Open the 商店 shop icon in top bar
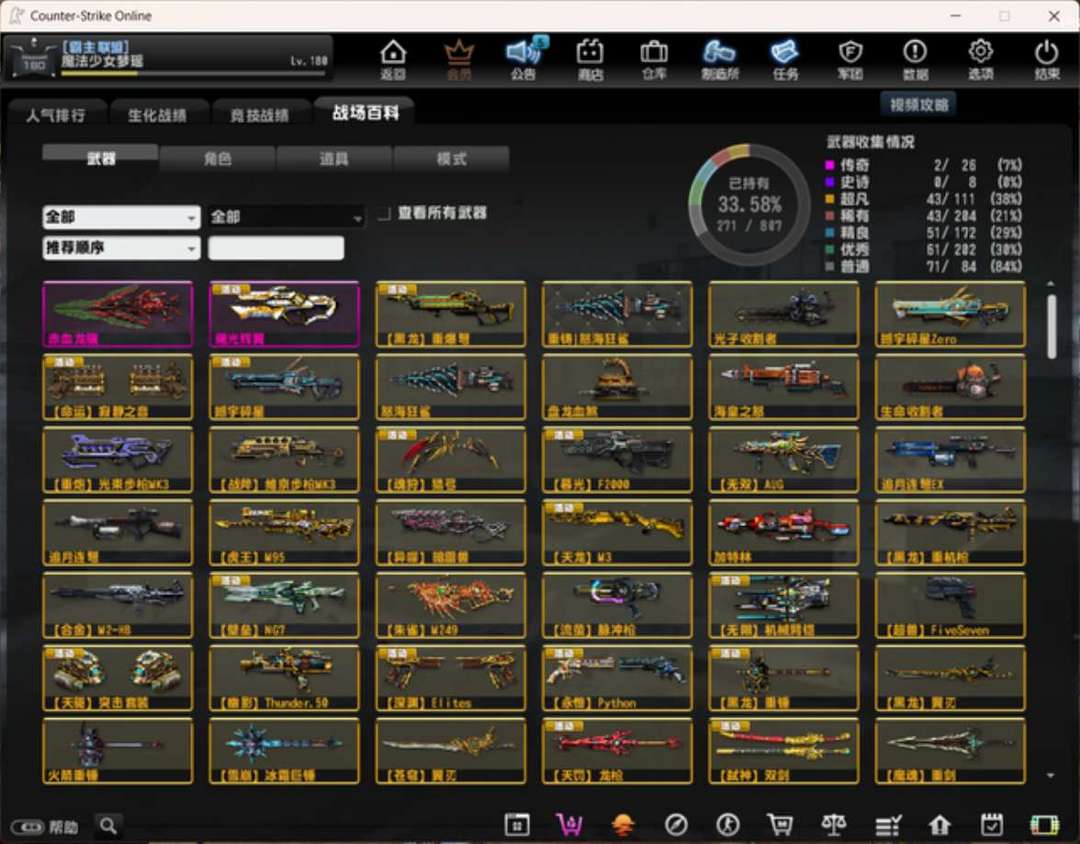The height and width of the screenshot is (844, 1080). [x=590, y=58]
